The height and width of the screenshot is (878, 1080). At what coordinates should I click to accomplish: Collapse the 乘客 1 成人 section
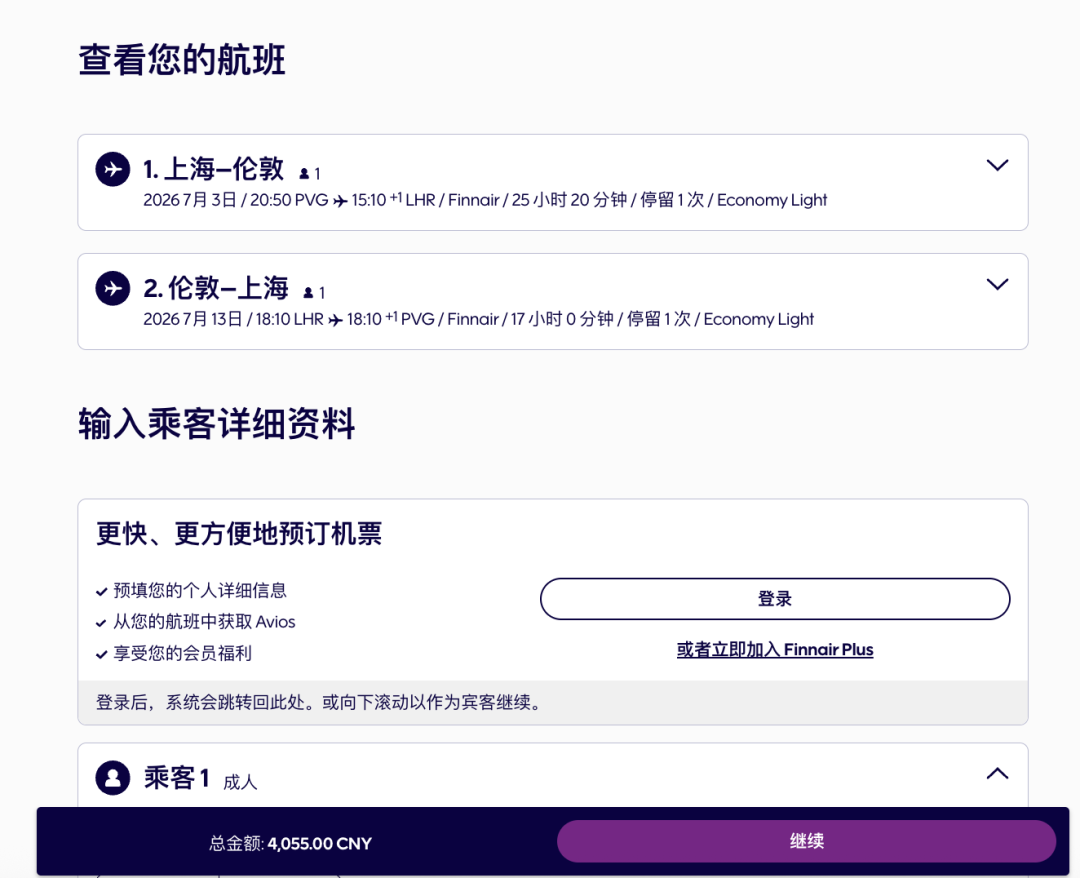(997, 773)
